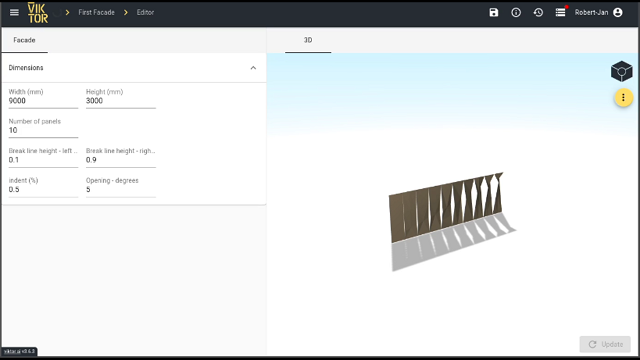Select the 3D view tab

[x=308, y=40]
